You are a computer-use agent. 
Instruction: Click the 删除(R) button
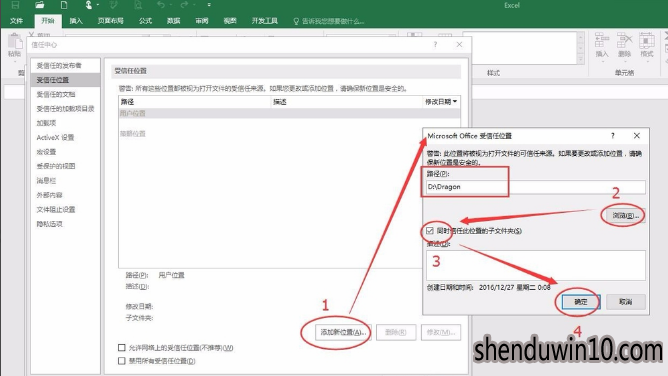(x=396, y=332)
